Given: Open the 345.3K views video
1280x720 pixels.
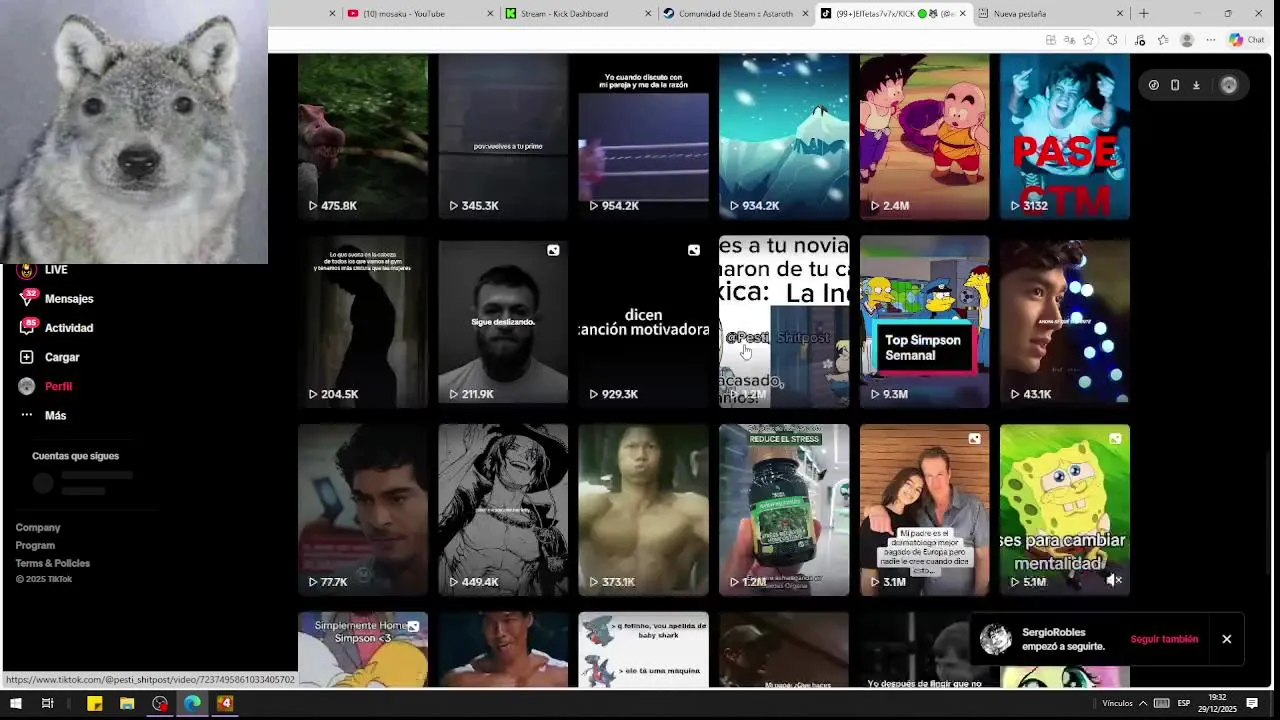Looking at the screenshot, I should 503,137.
